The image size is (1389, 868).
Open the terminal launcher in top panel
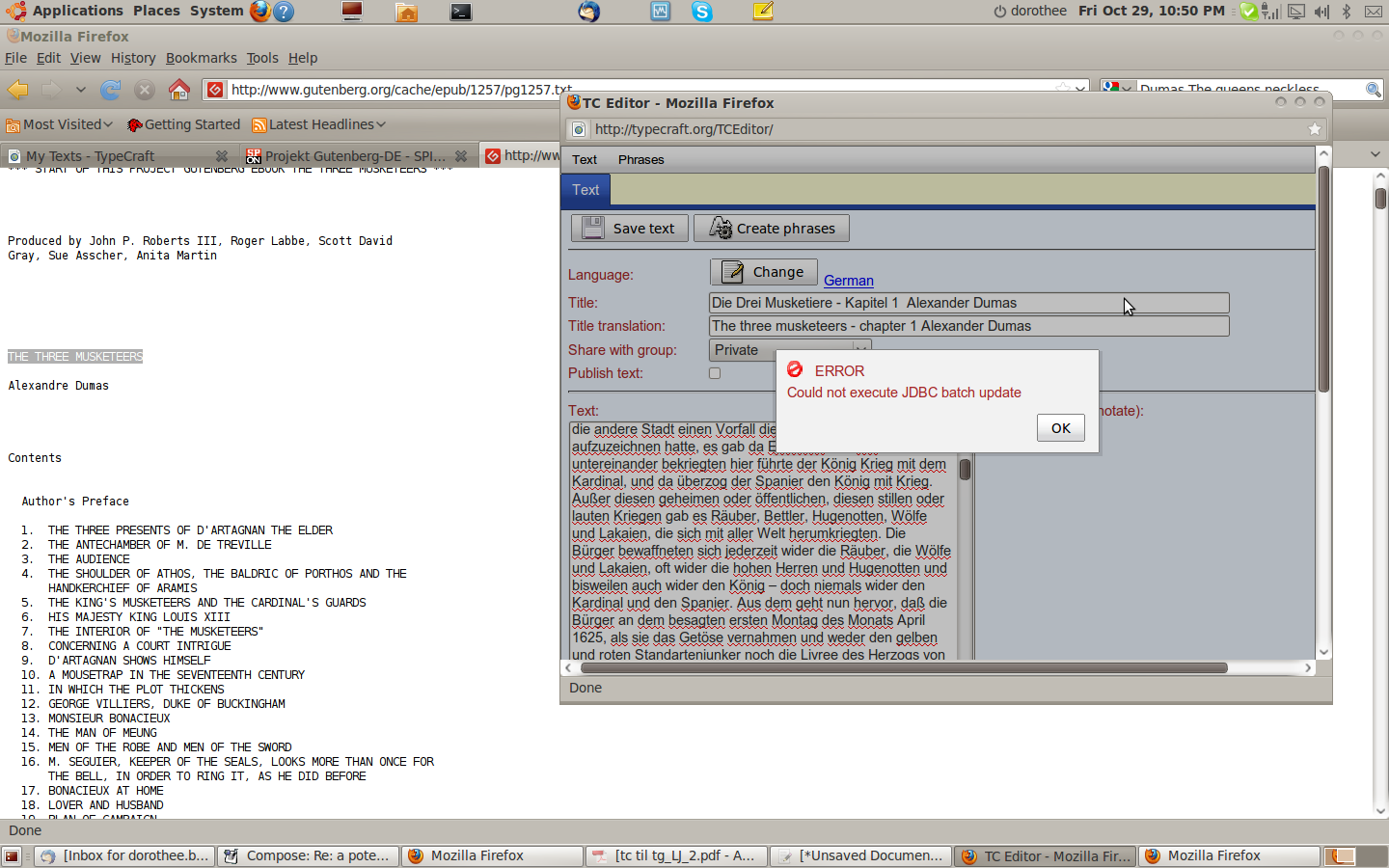pyautogui.click(x=461, y=12)
